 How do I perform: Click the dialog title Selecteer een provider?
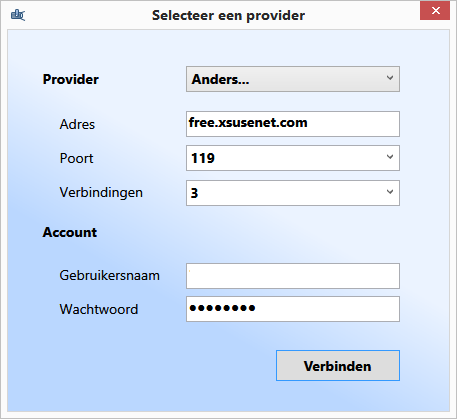(228, 16)
